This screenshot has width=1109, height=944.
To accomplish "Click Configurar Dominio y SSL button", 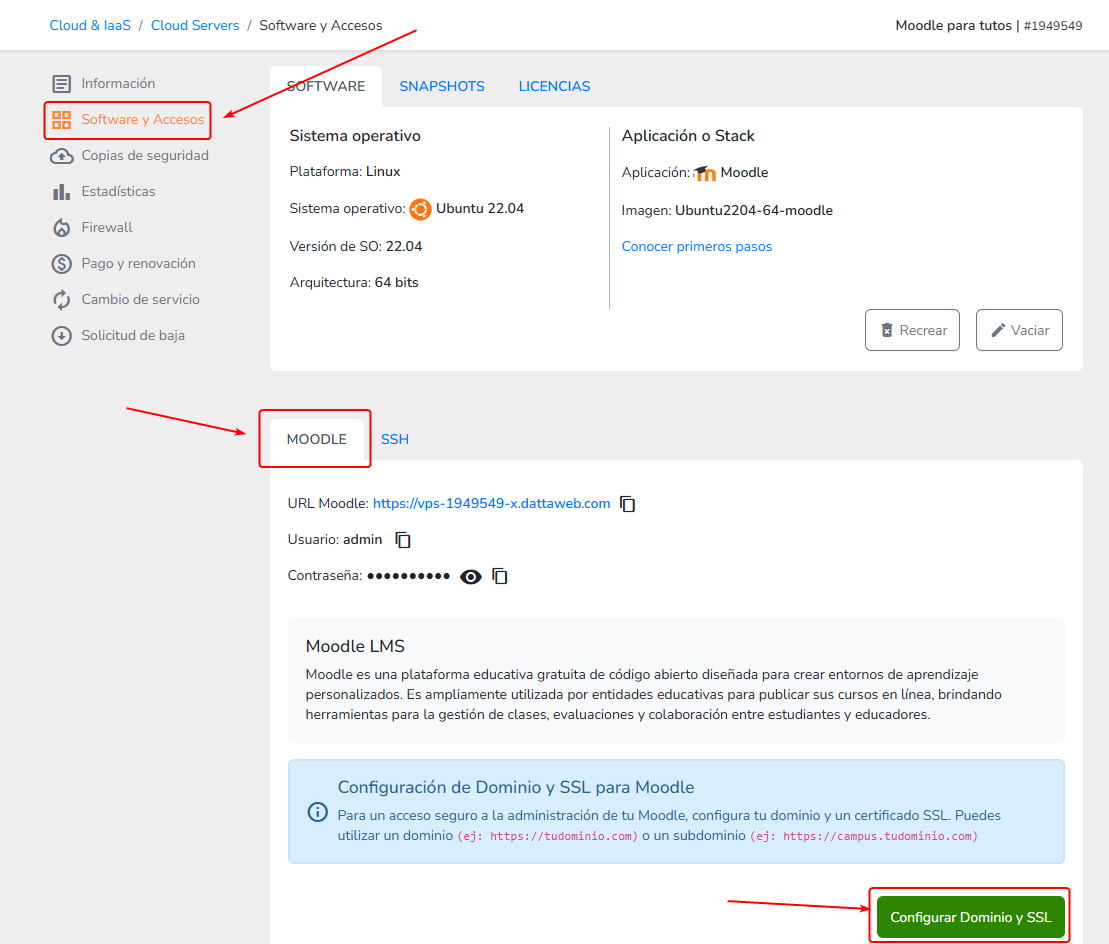I will pyautogui.click(x=970, y=917).
